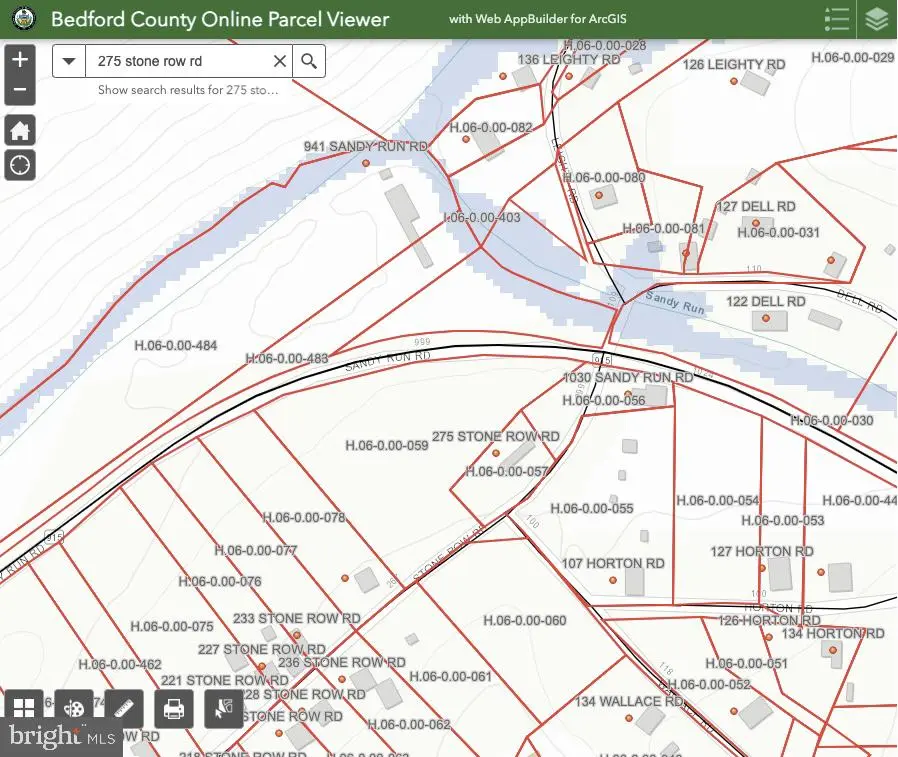Click the My Location target button
This screenshot has height=757, width=898.
tap(20, 164)
